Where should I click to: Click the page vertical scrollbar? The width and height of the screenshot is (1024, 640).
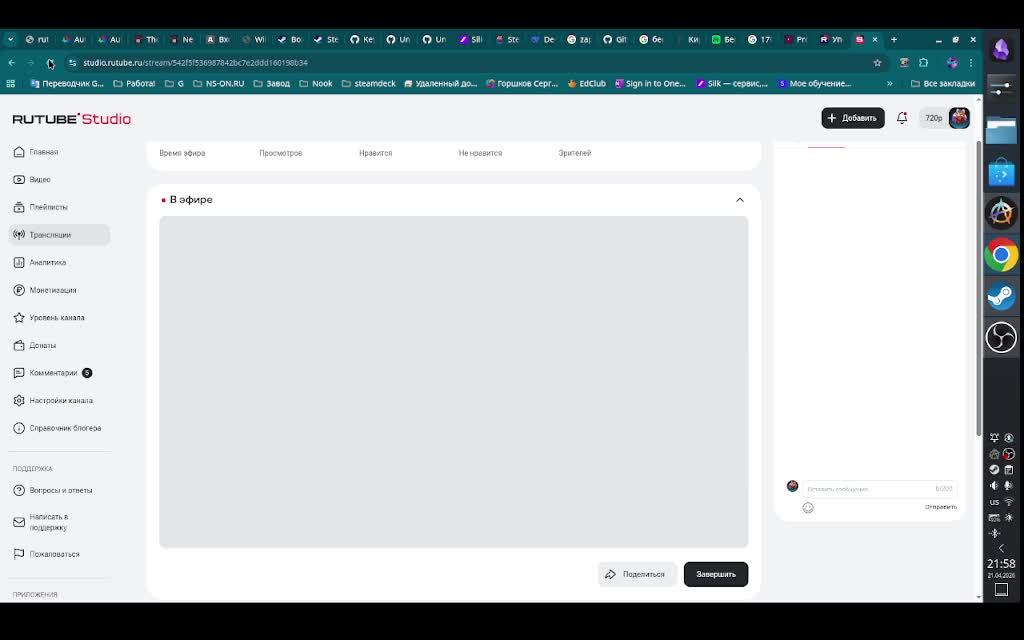click(978, 287)
